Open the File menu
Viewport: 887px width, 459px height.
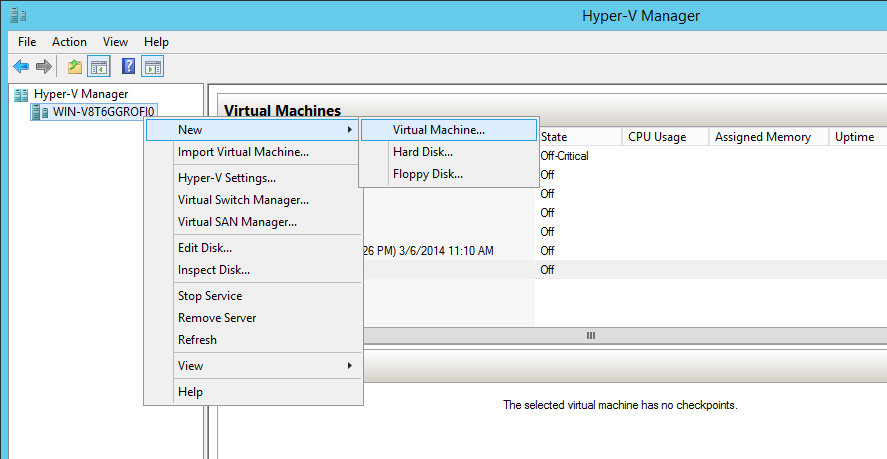pyautogui.click(x=27, y=42)
